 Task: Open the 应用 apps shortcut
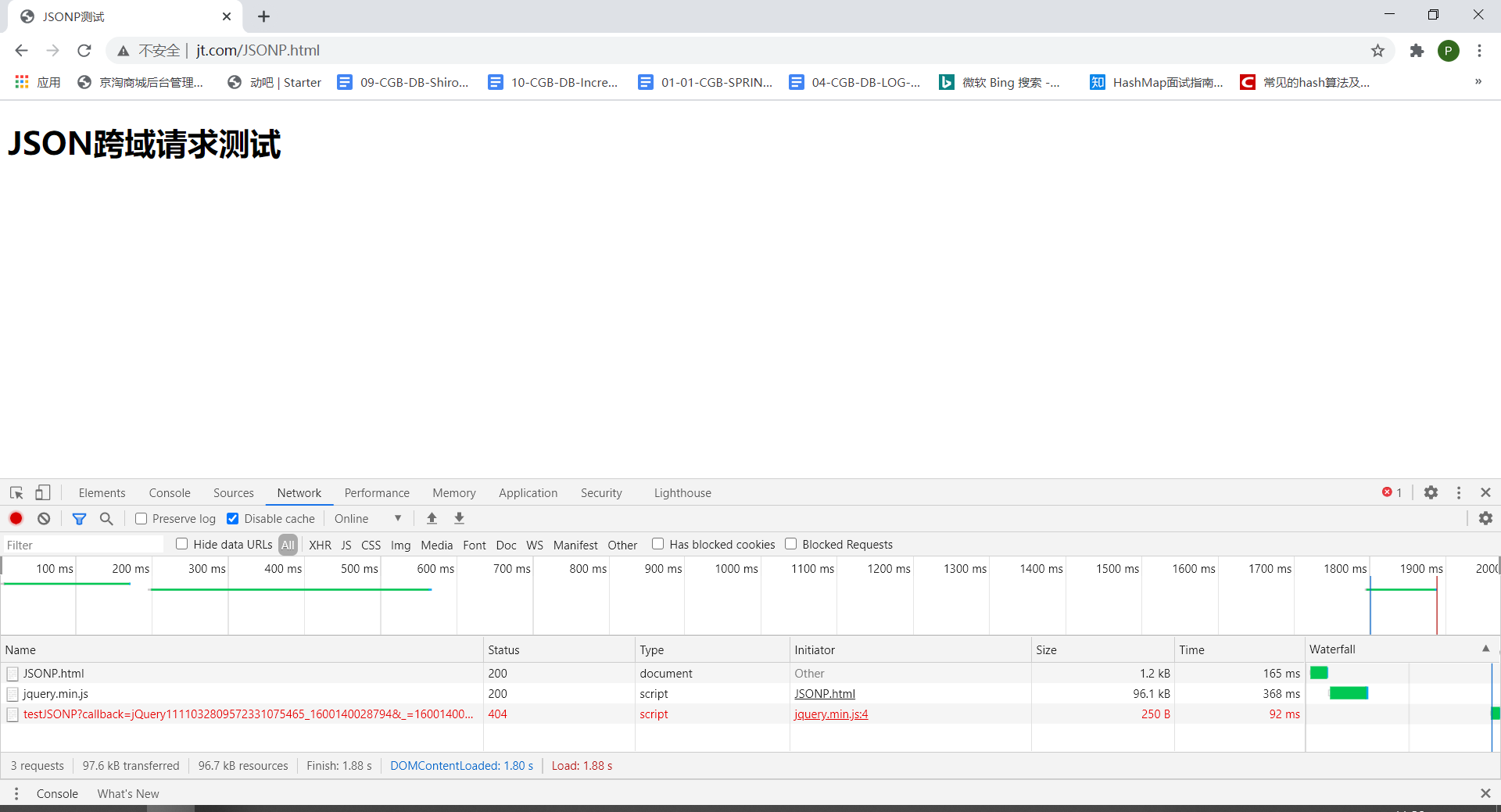point(38,82)
